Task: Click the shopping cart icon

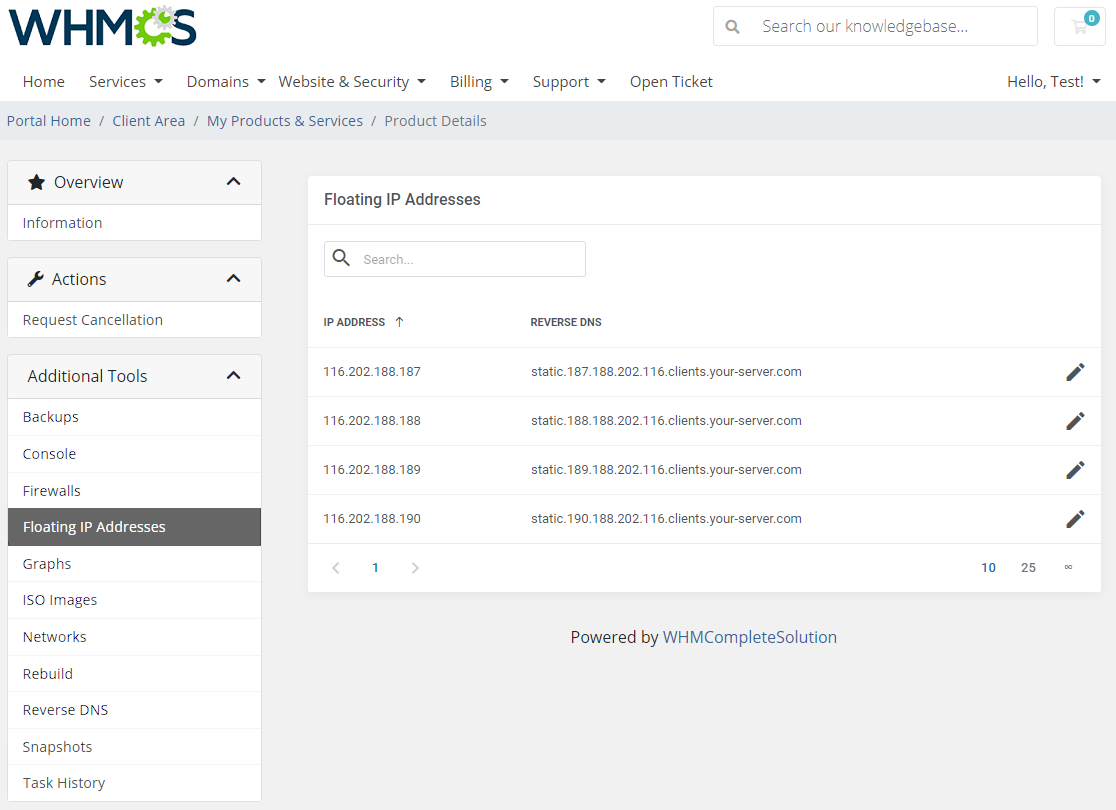Action: (x=1079, y=26)
